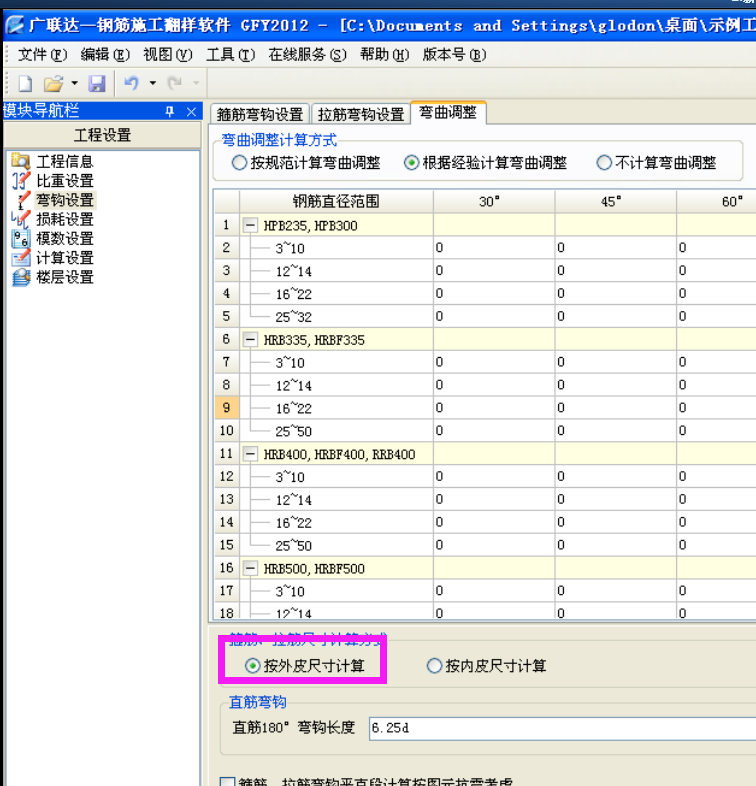Click the Open folder toolbar icon
The width and height of the screenshot is (756, 786).
(x=53, y=83)
